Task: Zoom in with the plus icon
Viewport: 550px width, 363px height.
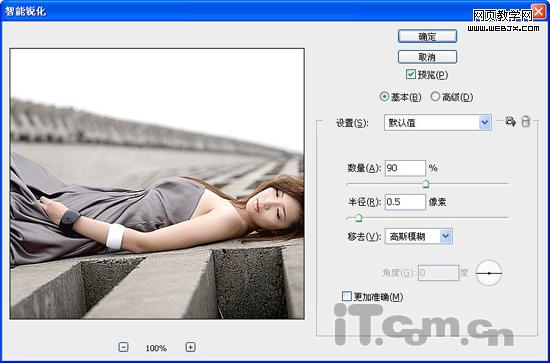Action: (x=190, y=347)
